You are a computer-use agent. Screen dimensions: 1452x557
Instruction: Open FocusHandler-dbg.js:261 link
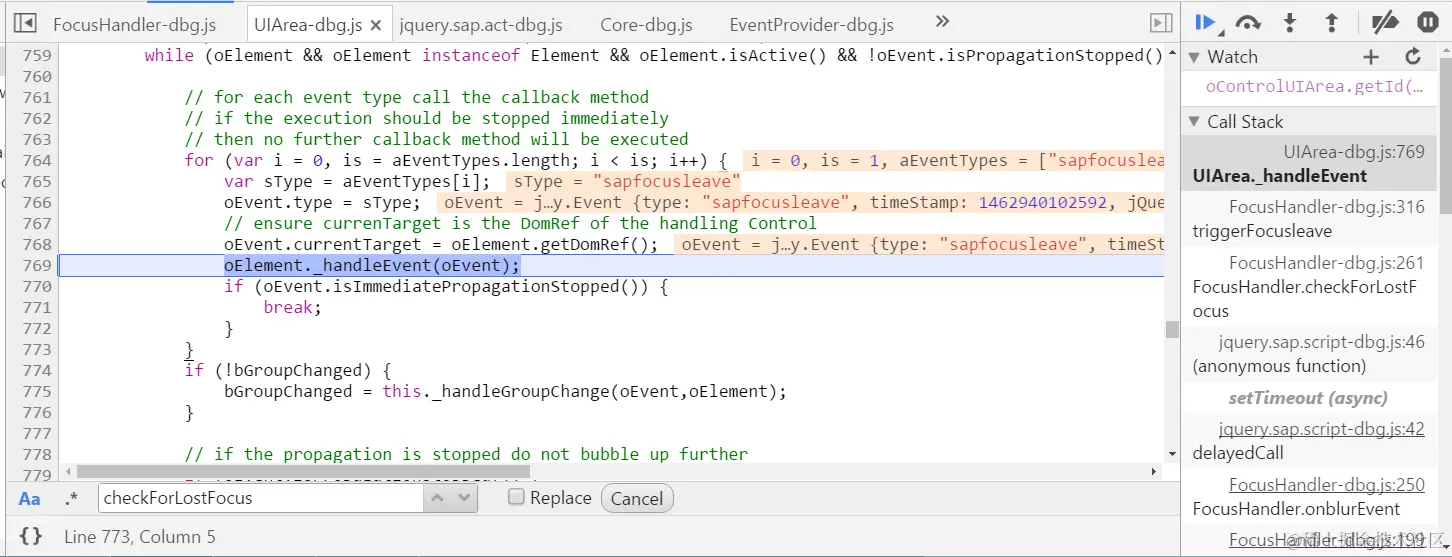[x=1327, y=262]
